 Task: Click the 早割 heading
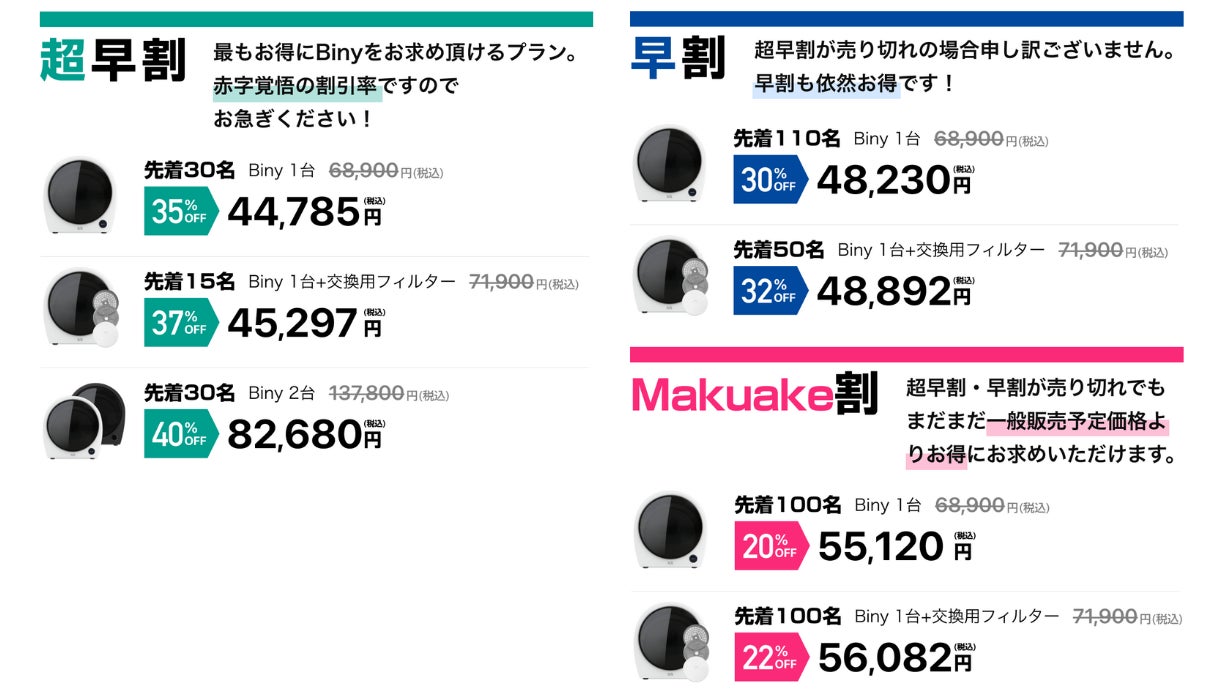pyautogui.click(x=678, y=58)
